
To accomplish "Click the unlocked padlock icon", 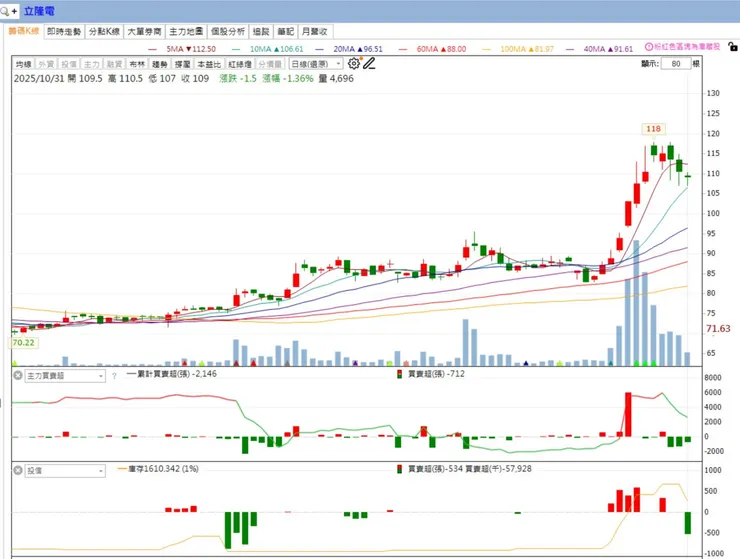I will 732,47.
